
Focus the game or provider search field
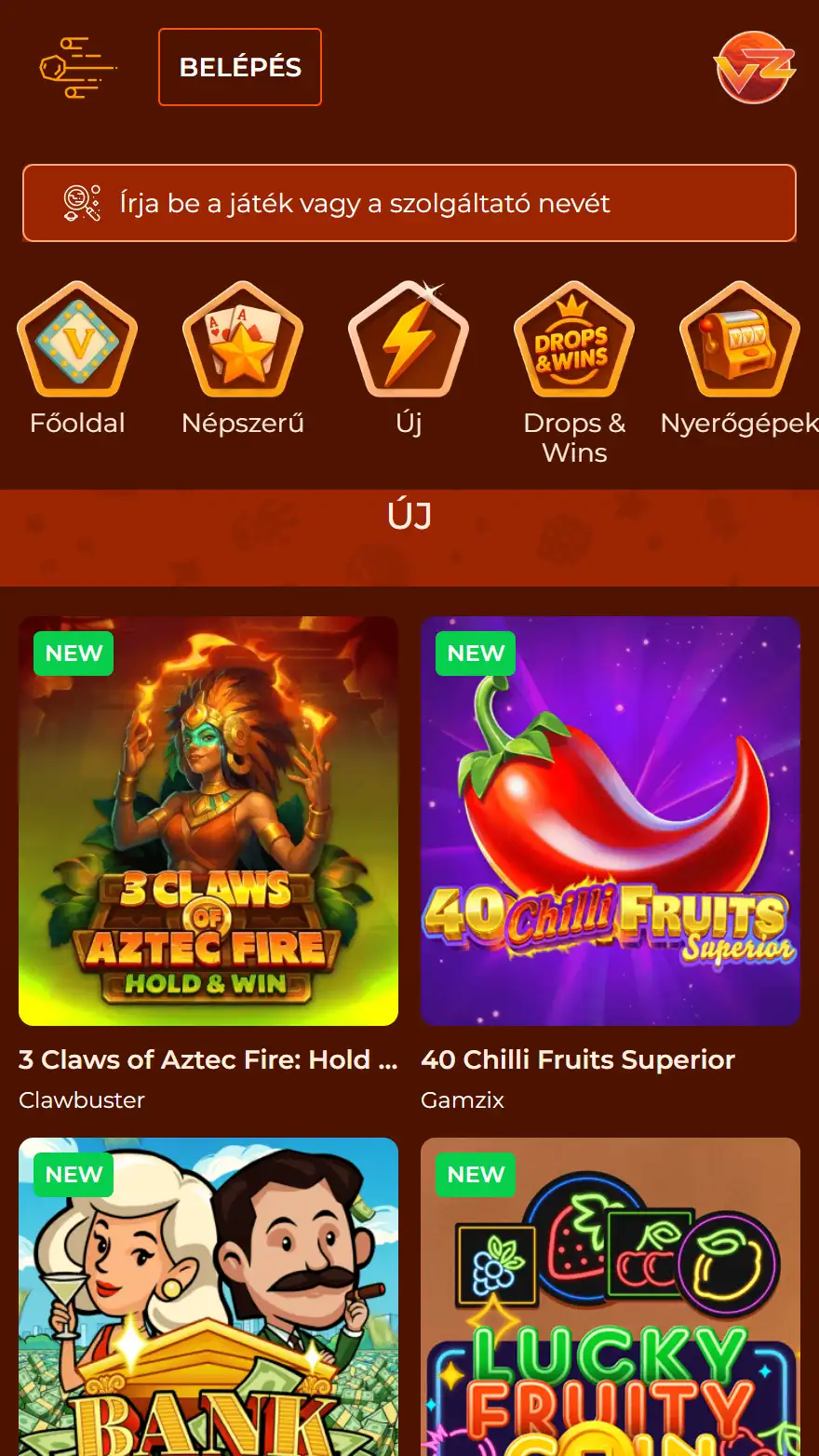pyautogui.click(x=409, y=203)
